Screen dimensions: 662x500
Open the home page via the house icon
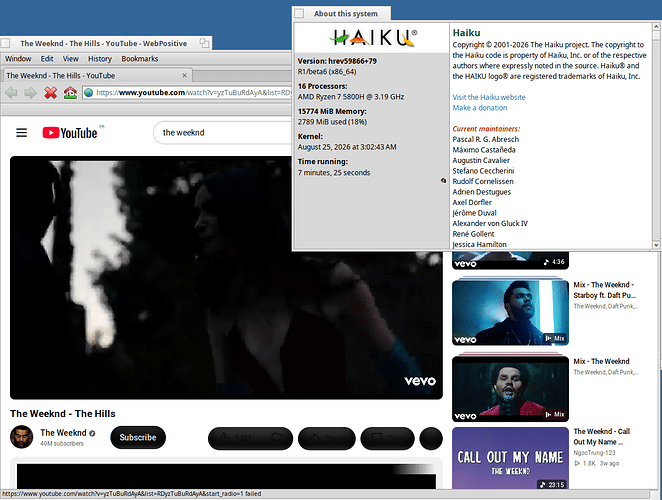point(70,92)
